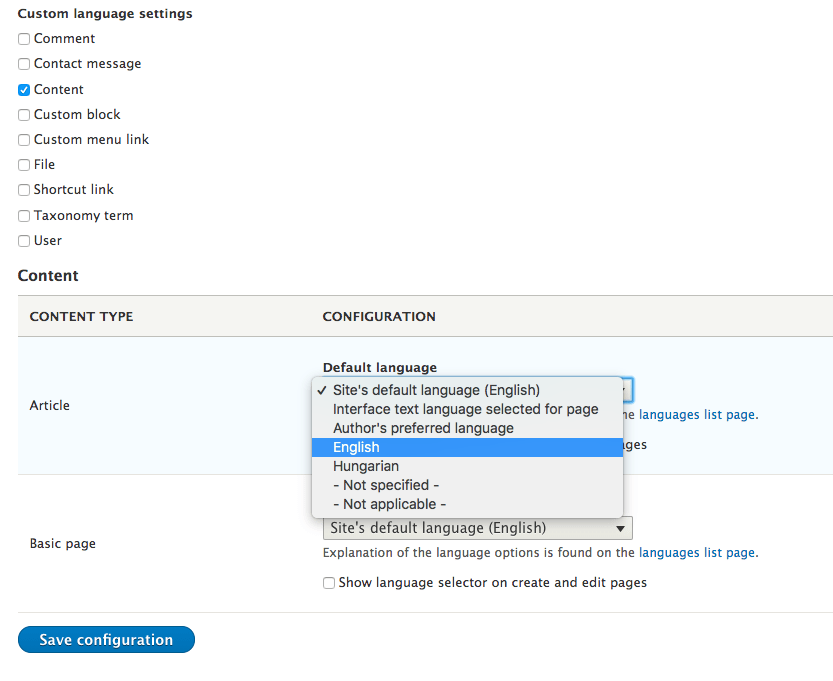Choose Interface text language selected for page

(x=465, y=409)
